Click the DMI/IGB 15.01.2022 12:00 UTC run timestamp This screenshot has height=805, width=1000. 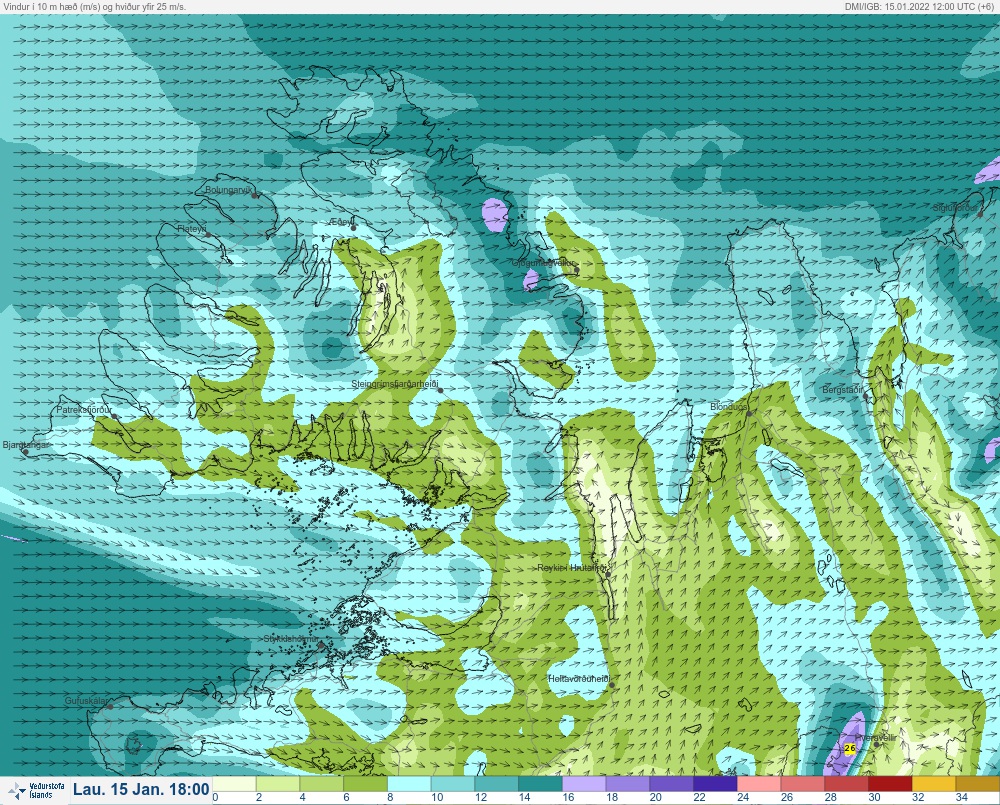pyautogui.click(x=921, y=6)
